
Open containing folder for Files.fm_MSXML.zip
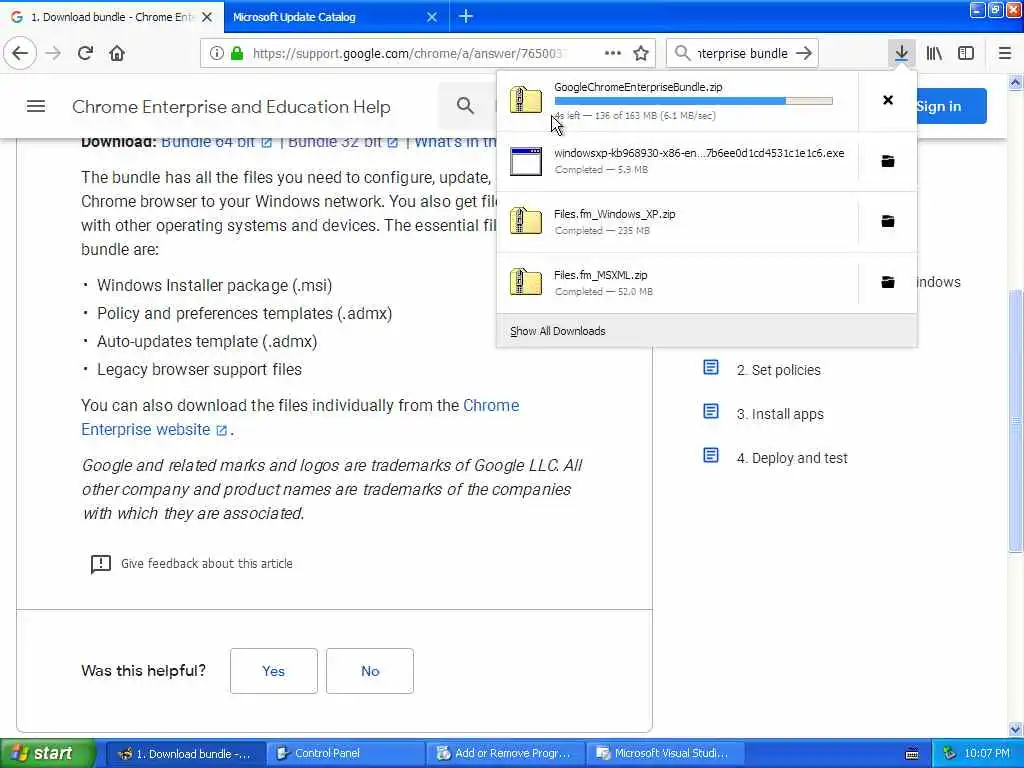(888, 282)
